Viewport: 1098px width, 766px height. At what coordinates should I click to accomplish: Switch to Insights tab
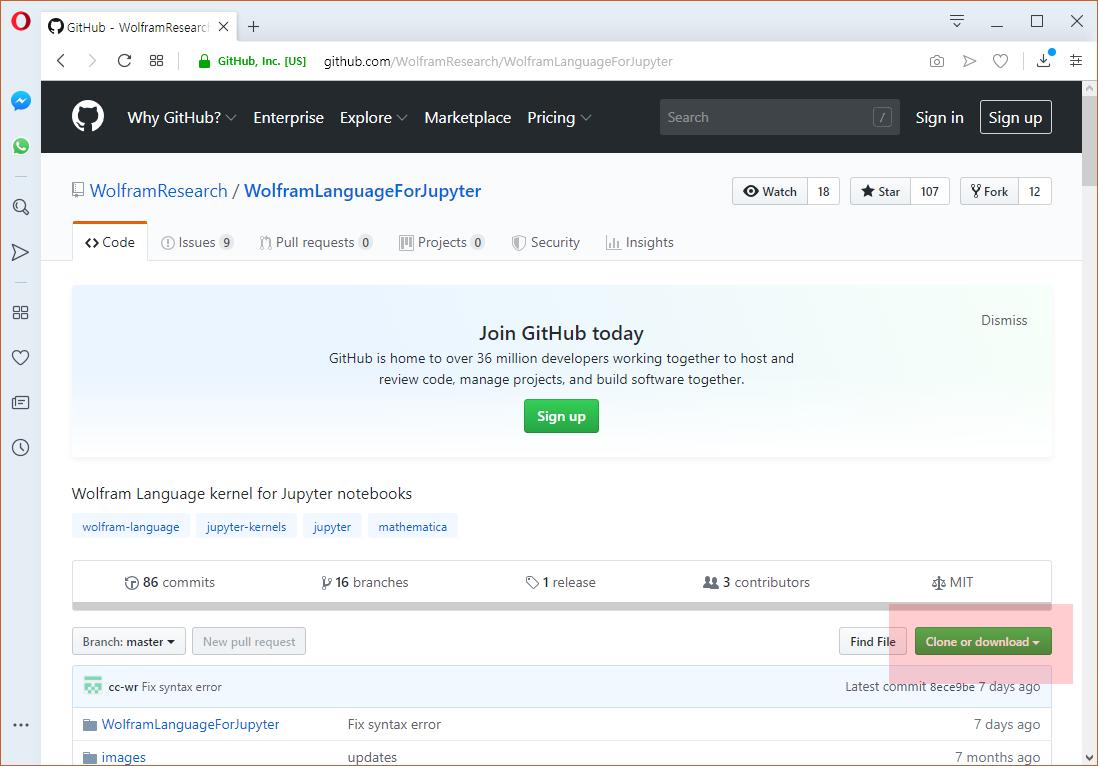639,242
